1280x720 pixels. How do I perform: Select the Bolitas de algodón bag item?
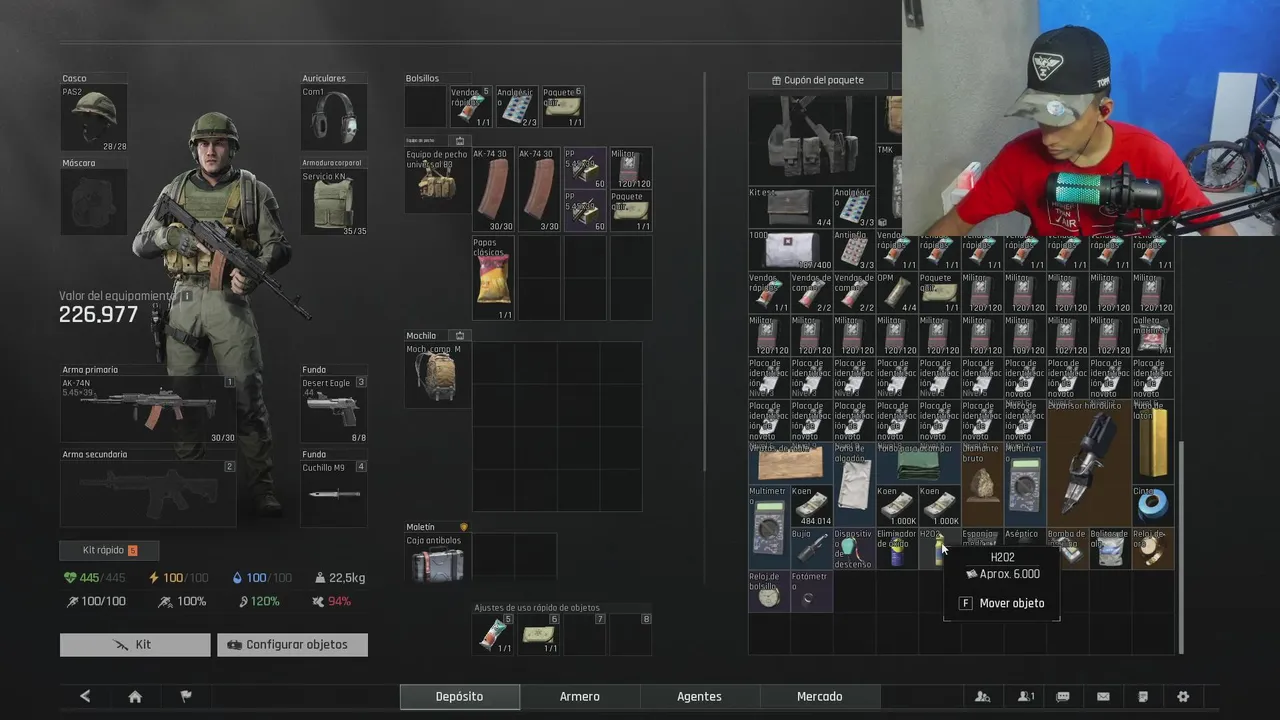(x=1110, y=548)
